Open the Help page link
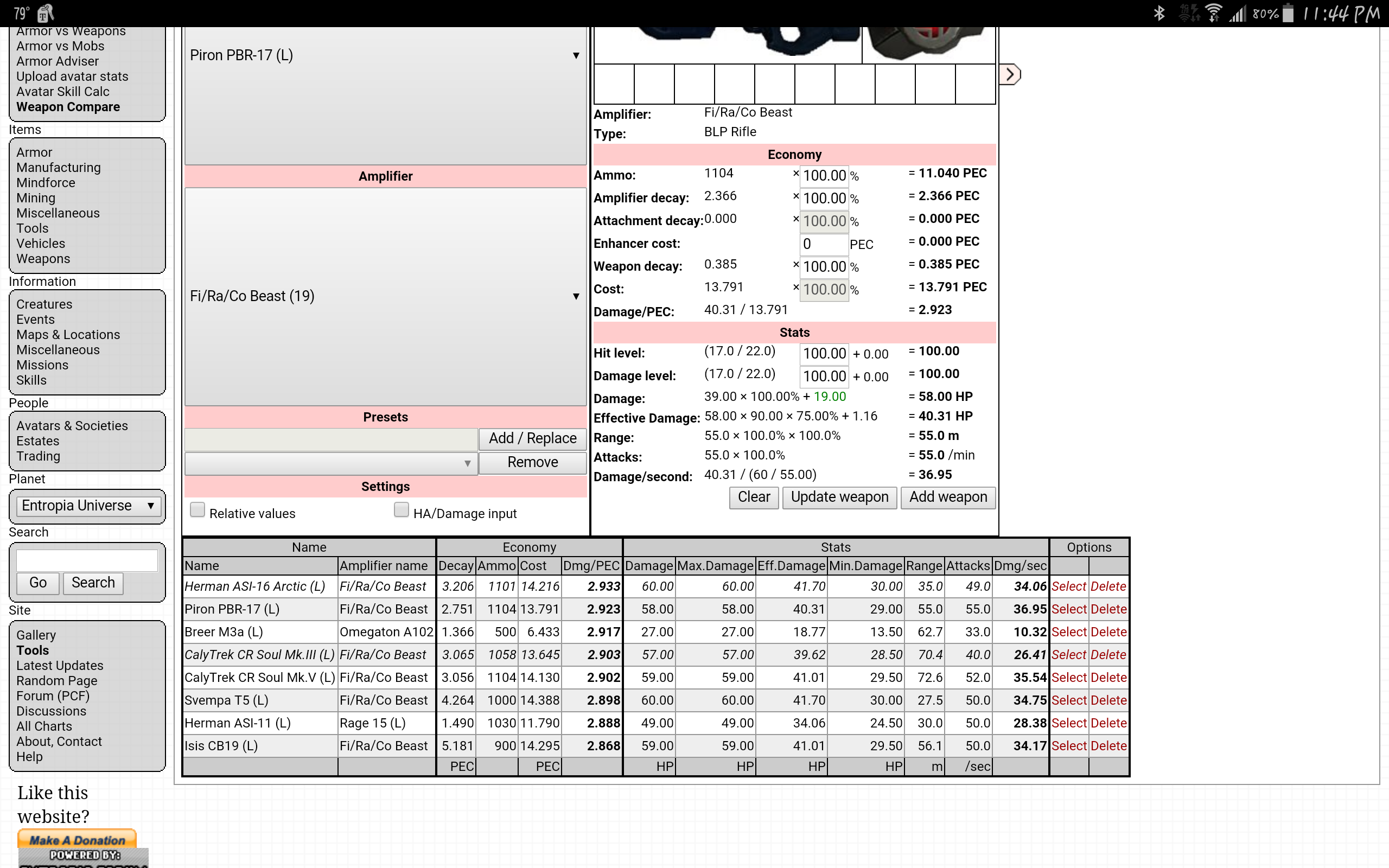The height and width of the screenshot is (868, 1389). point(29,757)
